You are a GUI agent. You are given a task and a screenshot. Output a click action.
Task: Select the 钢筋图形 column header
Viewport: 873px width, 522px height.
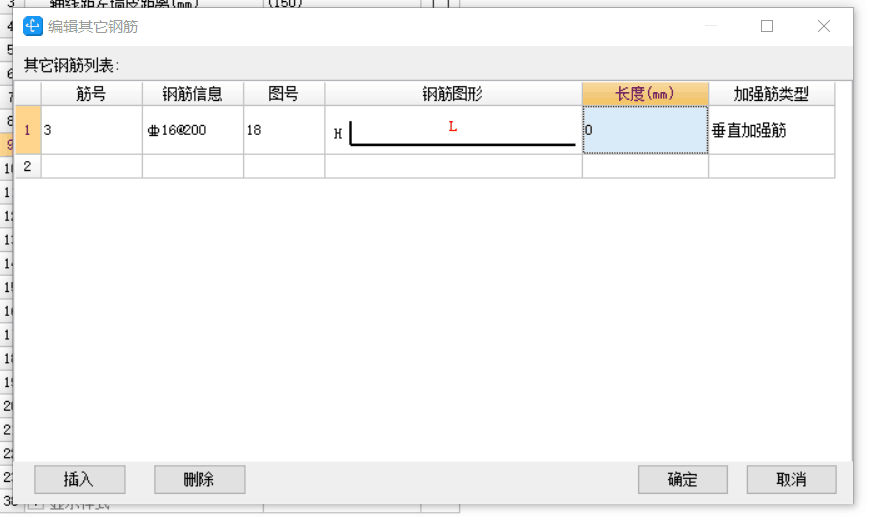453,94
